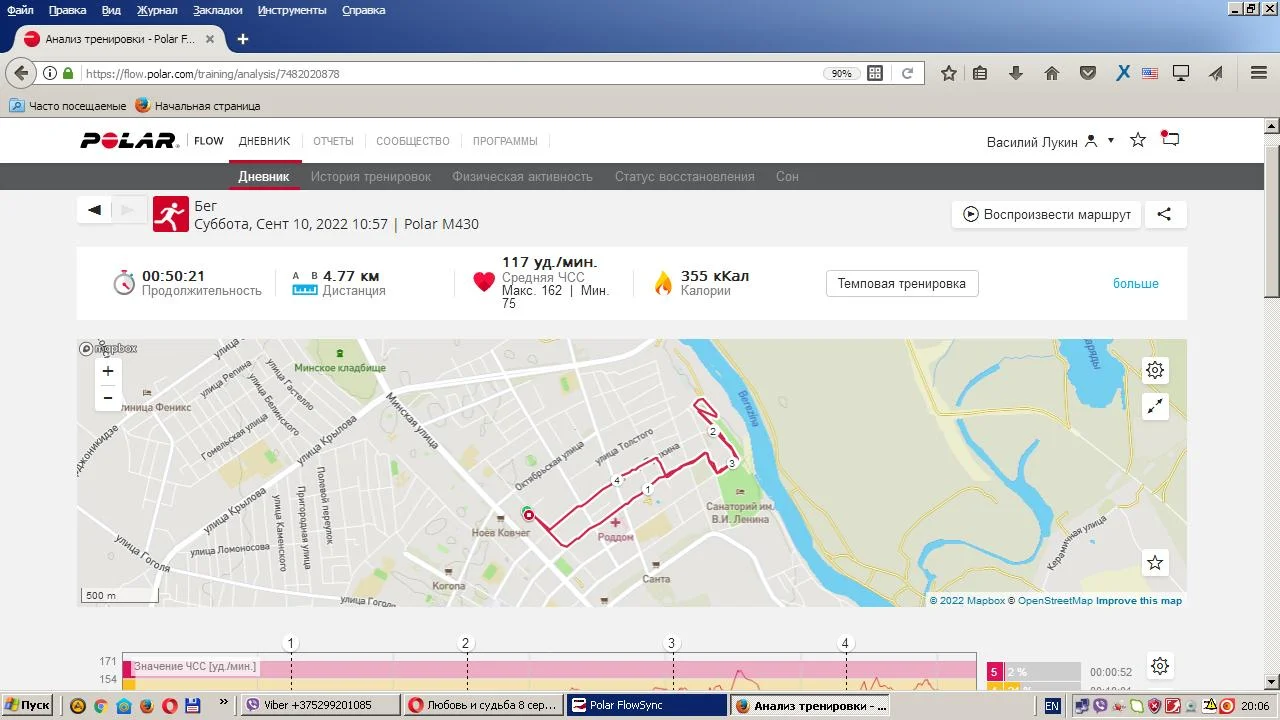Open the Справка menu
Image resolution: width=1280 pixels, height=720 pixels.
pyautogui.click(x=364, y=10)
